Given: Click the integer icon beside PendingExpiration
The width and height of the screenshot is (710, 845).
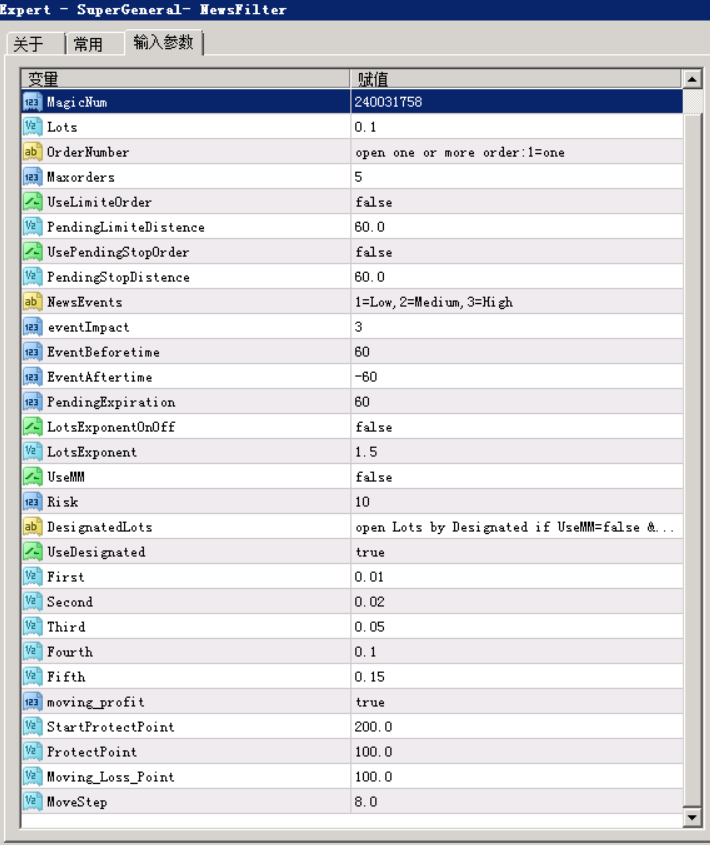Looking at the screenshot, I should [x=32, y=401].
